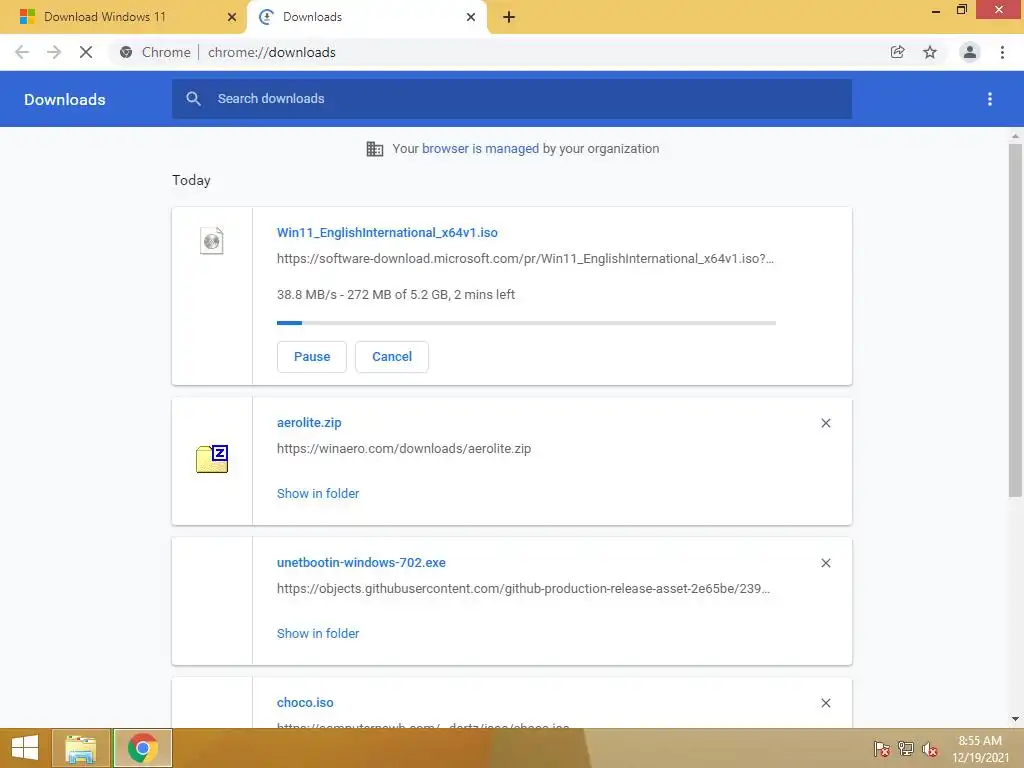The height and width of the screenshot is (768, 1024).
Task: Pause the Win11 ISO download
Action: coord(312,357)
